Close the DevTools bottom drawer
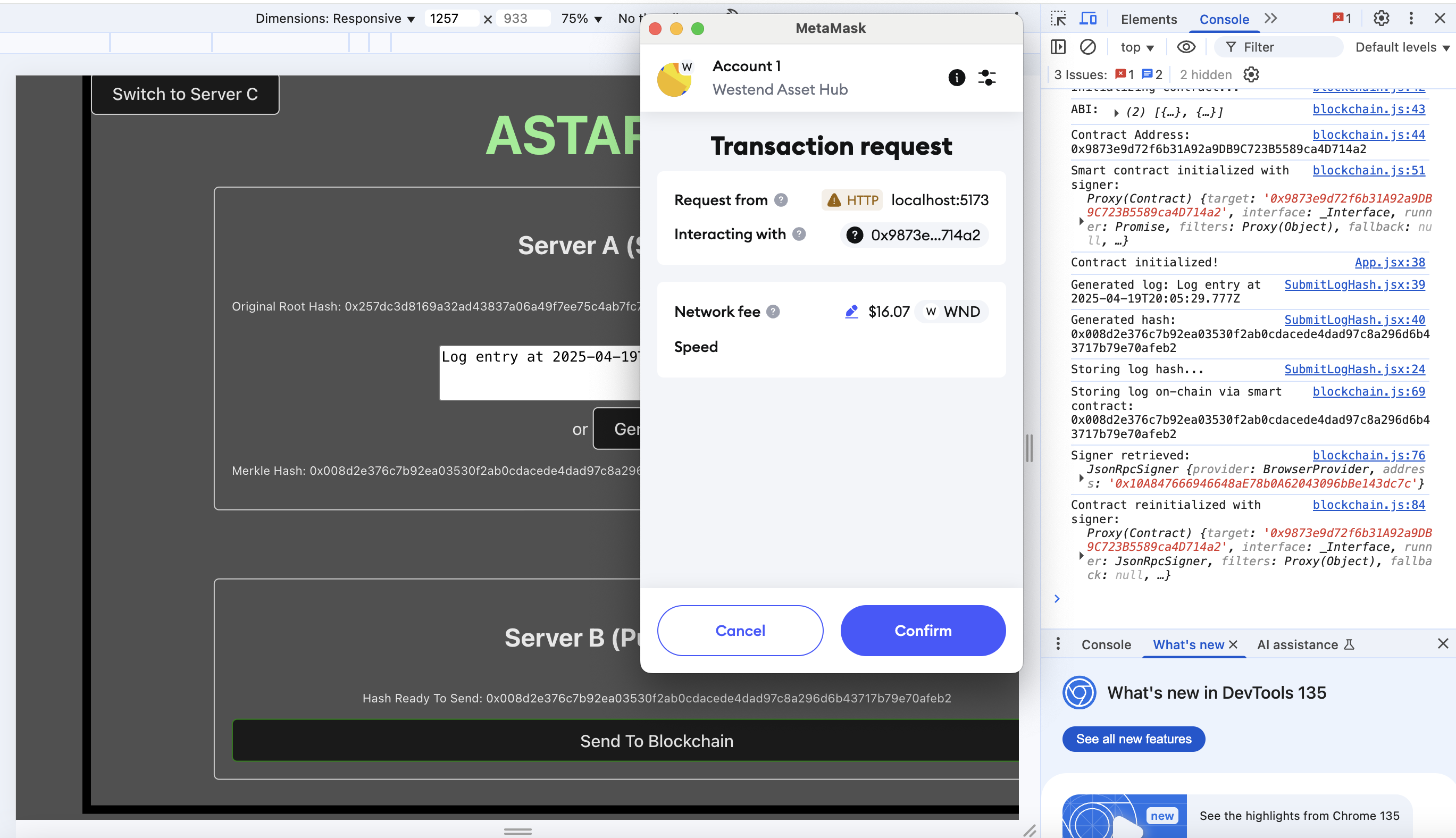 [x=1442, y=643]
